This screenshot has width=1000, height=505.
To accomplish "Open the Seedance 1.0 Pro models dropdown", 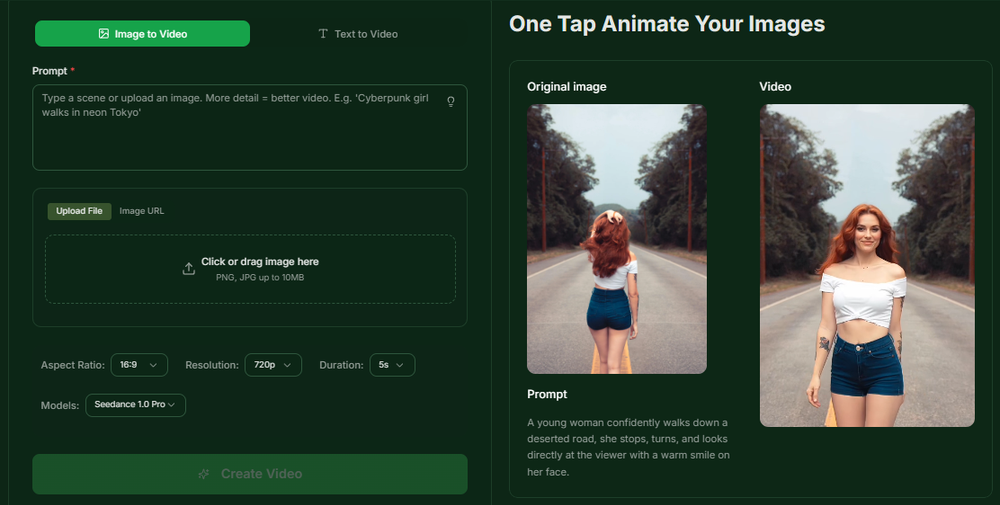I will click(x=136, y=404).
